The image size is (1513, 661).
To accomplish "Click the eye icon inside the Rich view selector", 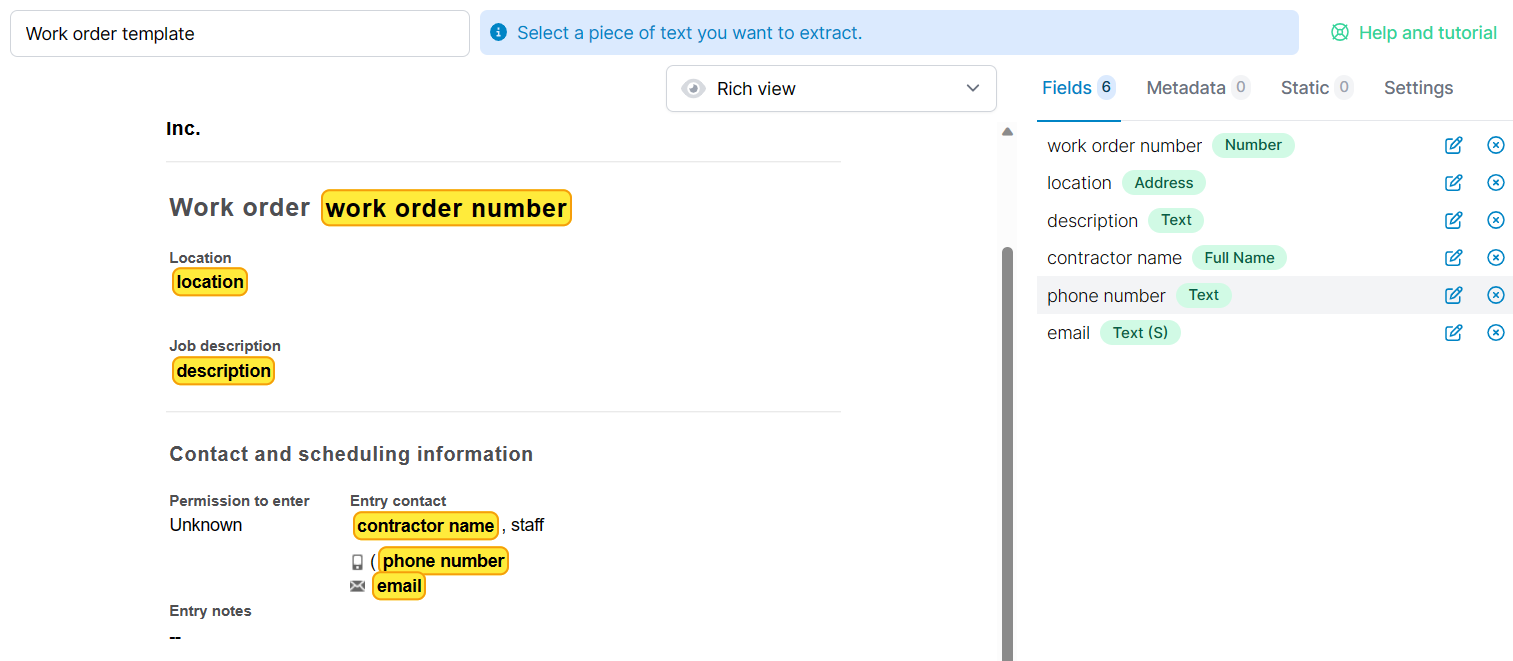I will 694,88.
